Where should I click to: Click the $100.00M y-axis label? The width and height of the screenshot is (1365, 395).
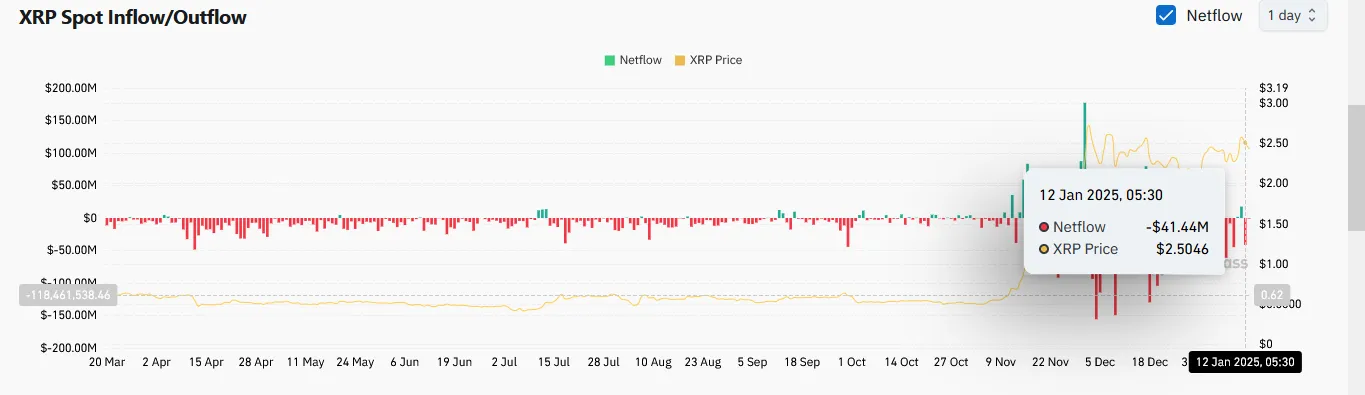[70, 153]
